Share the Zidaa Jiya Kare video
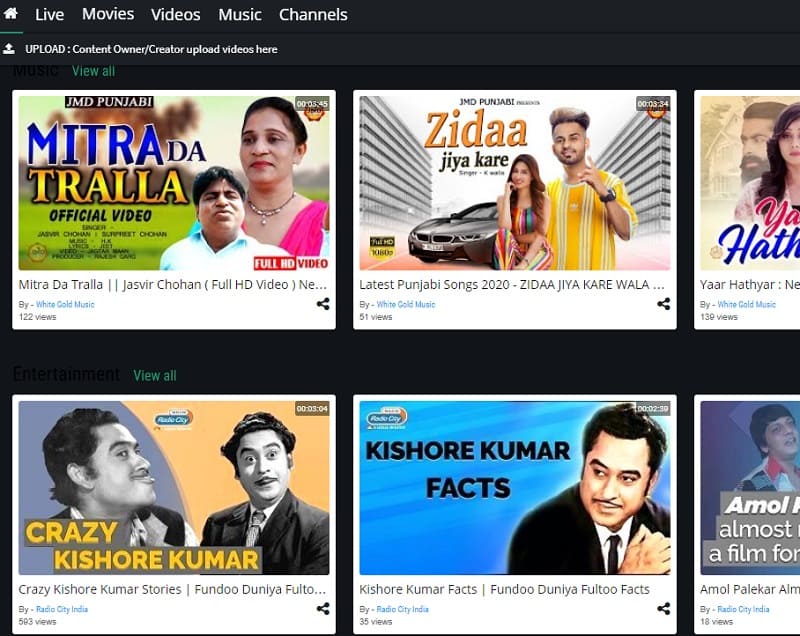 (x=663, y=304)
